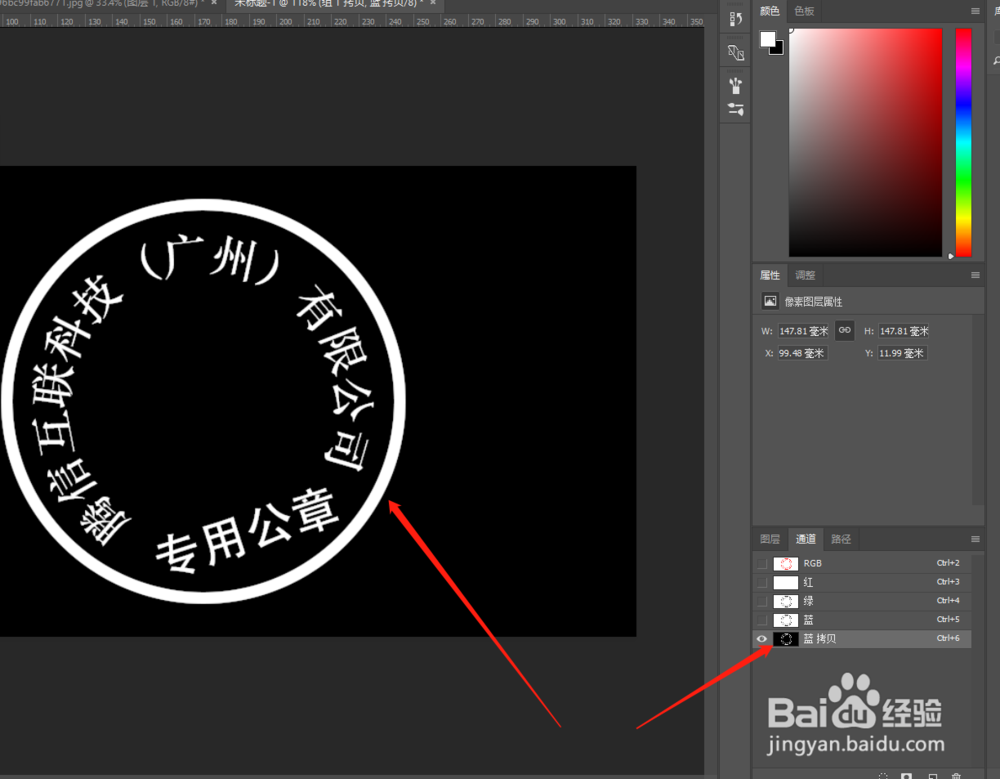Image resolution: width=1000 pixels, height=779 pixels.
Task: Click the 蓝 channel thumbnail
Action: pos(786,619)
